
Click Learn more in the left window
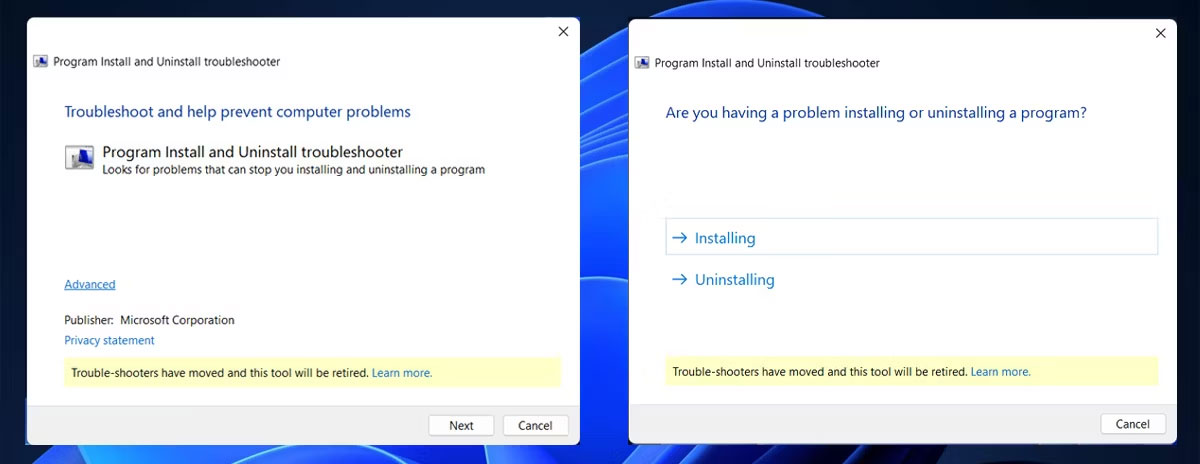402,373
